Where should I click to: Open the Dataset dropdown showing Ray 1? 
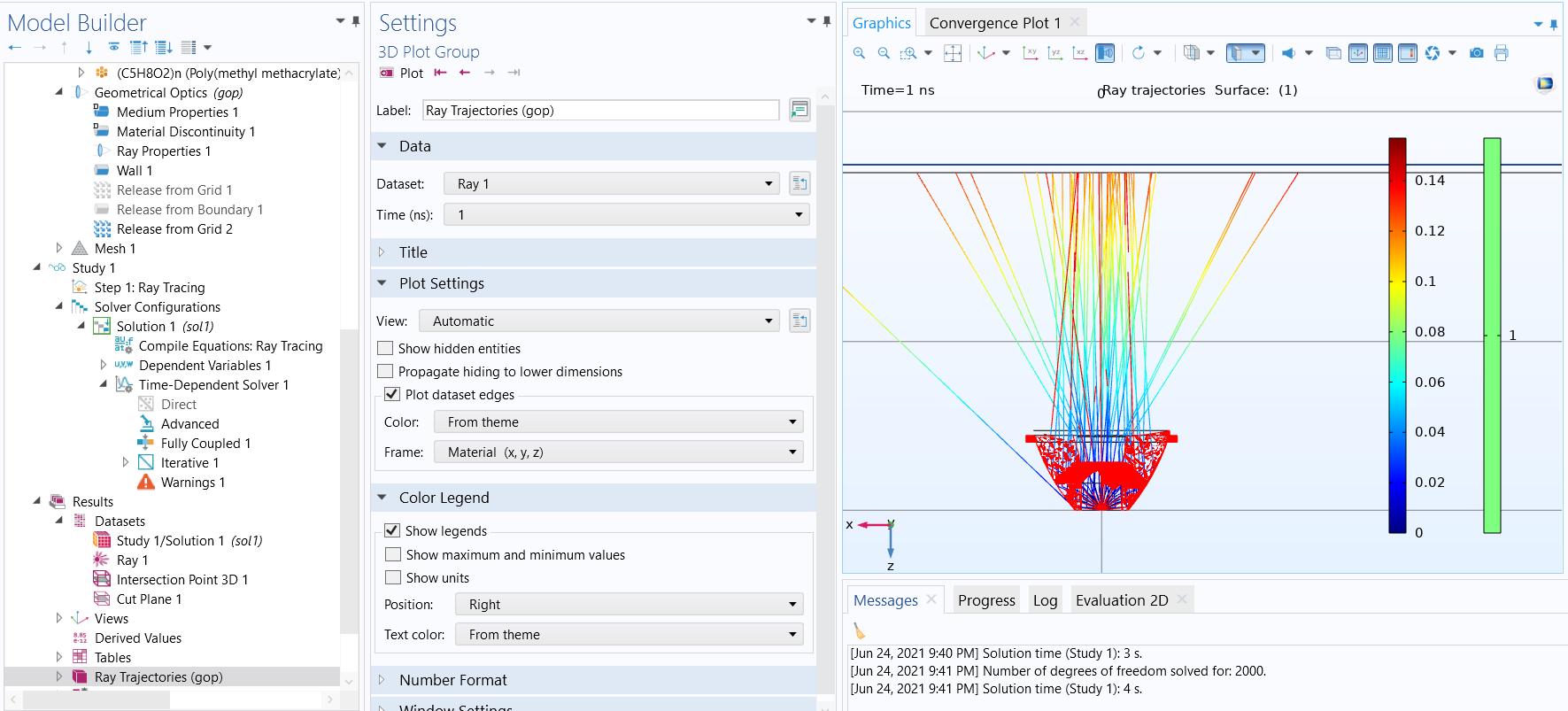pyautogui.click(x=612, y=183)
